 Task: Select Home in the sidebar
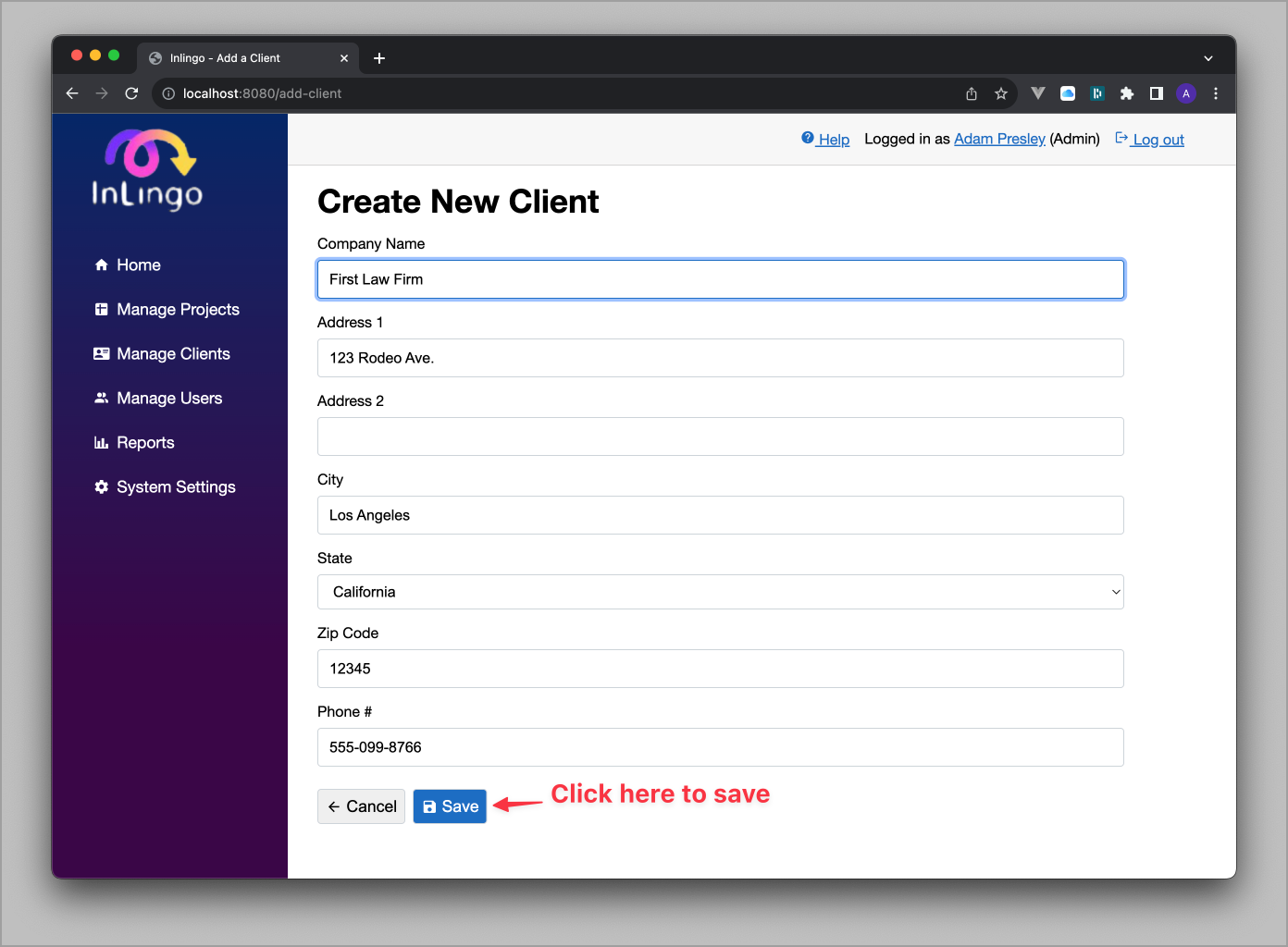pyautogui.click(x=137, y=264)
